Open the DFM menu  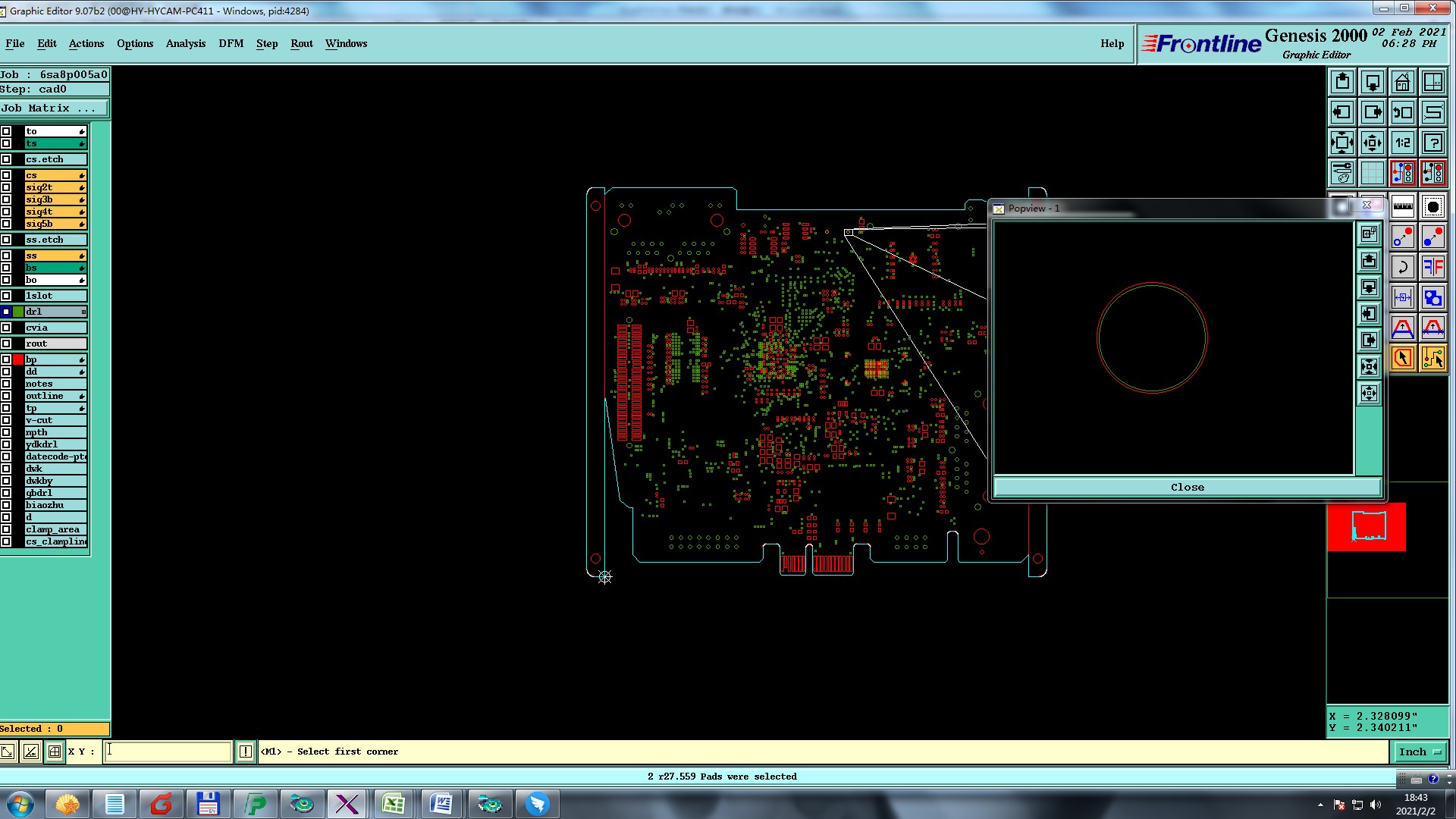point(231,43)
